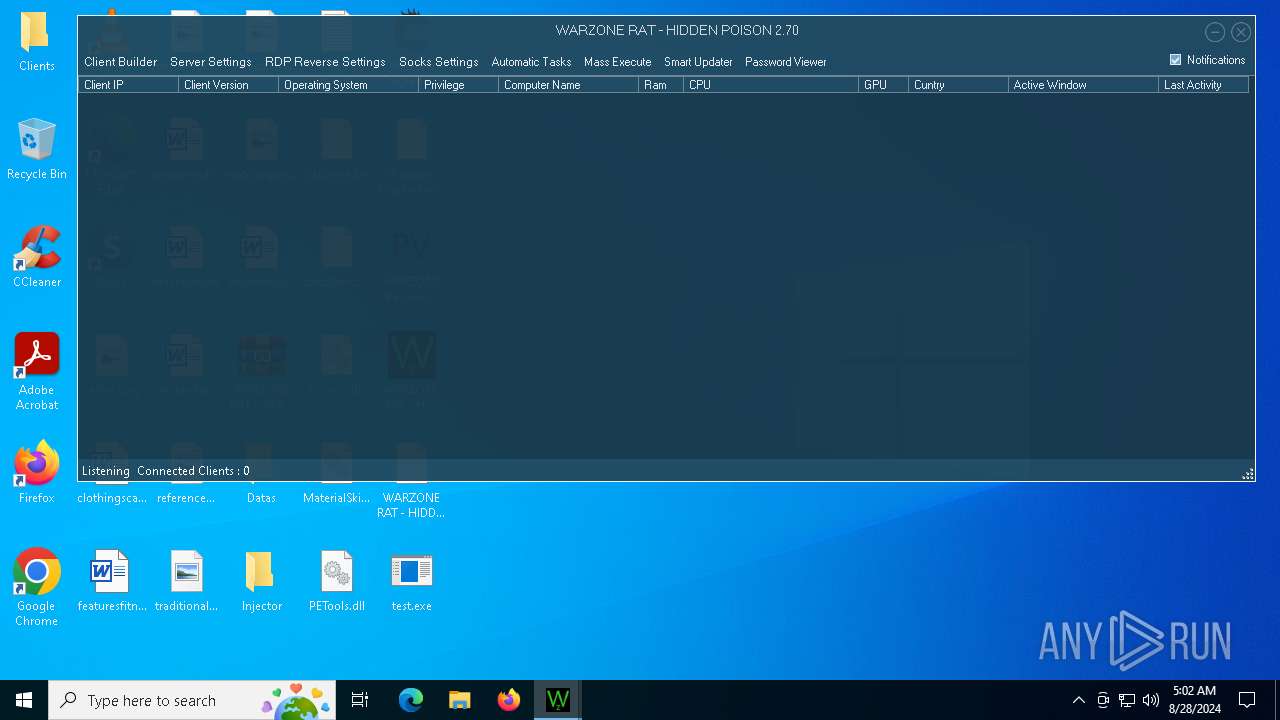Sort by GPU column header
Screen dimensions: 1280x720
click(x=883, y=85)
